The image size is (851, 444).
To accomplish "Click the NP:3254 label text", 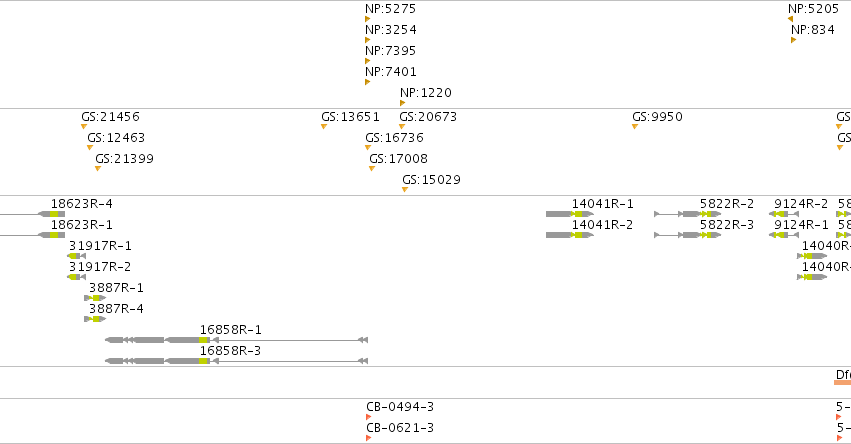I will point(391,30).
